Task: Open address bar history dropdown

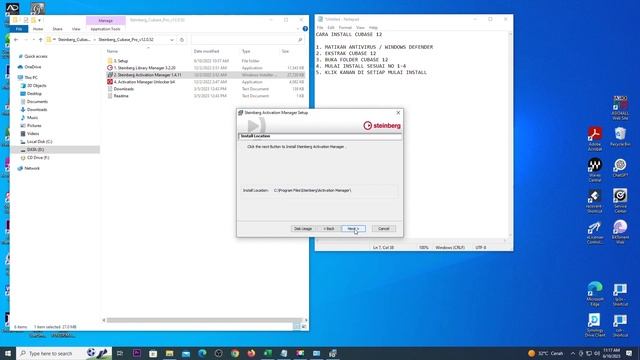Action: [x=172, y=40]
